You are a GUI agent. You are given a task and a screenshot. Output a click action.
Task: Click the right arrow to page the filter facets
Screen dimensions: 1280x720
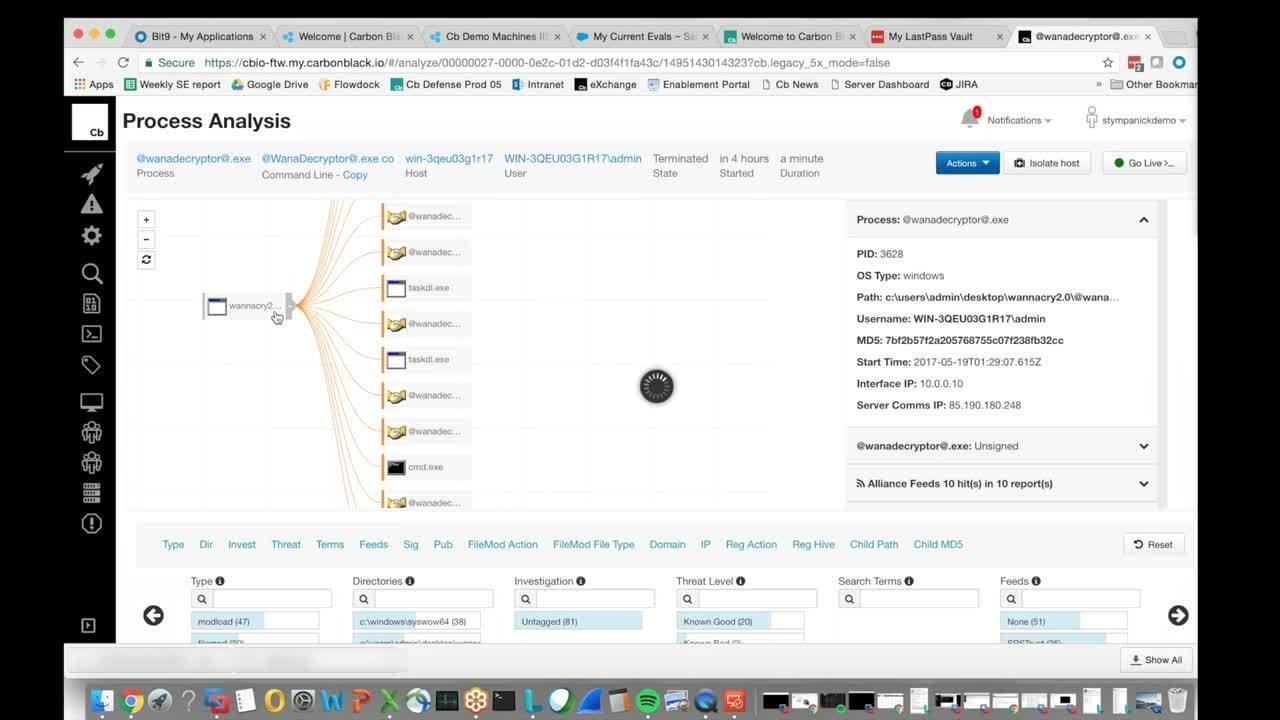1178,615
